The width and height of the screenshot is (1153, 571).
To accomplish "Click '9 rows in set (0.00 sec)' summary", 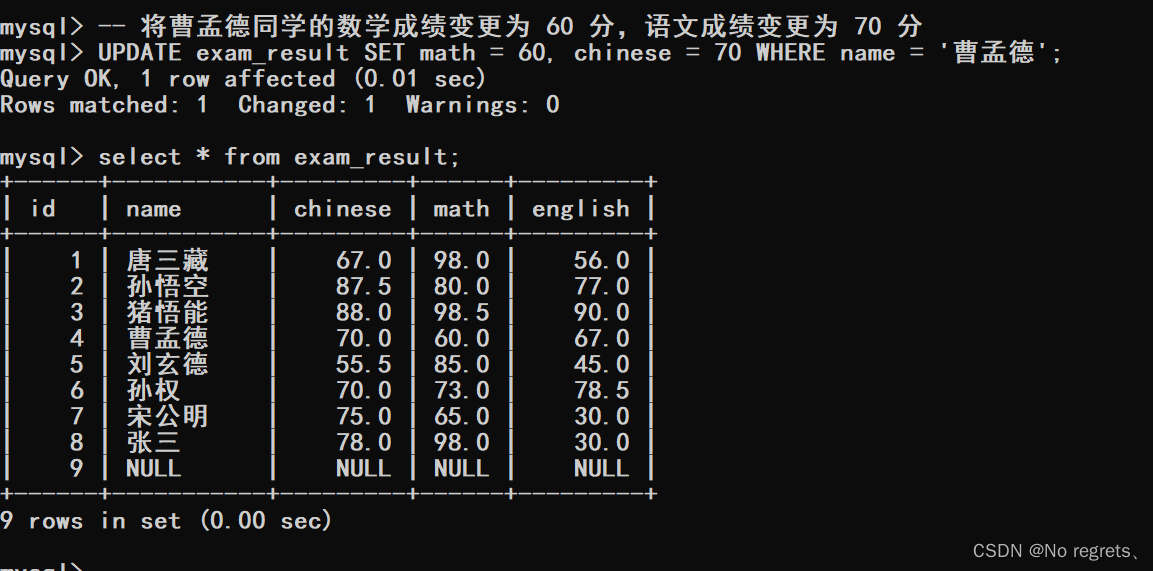I will tap(166, 520).
